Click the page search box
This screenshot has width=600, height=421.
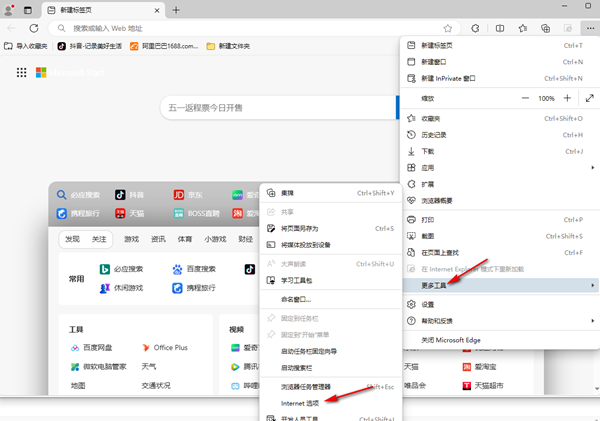279,108
